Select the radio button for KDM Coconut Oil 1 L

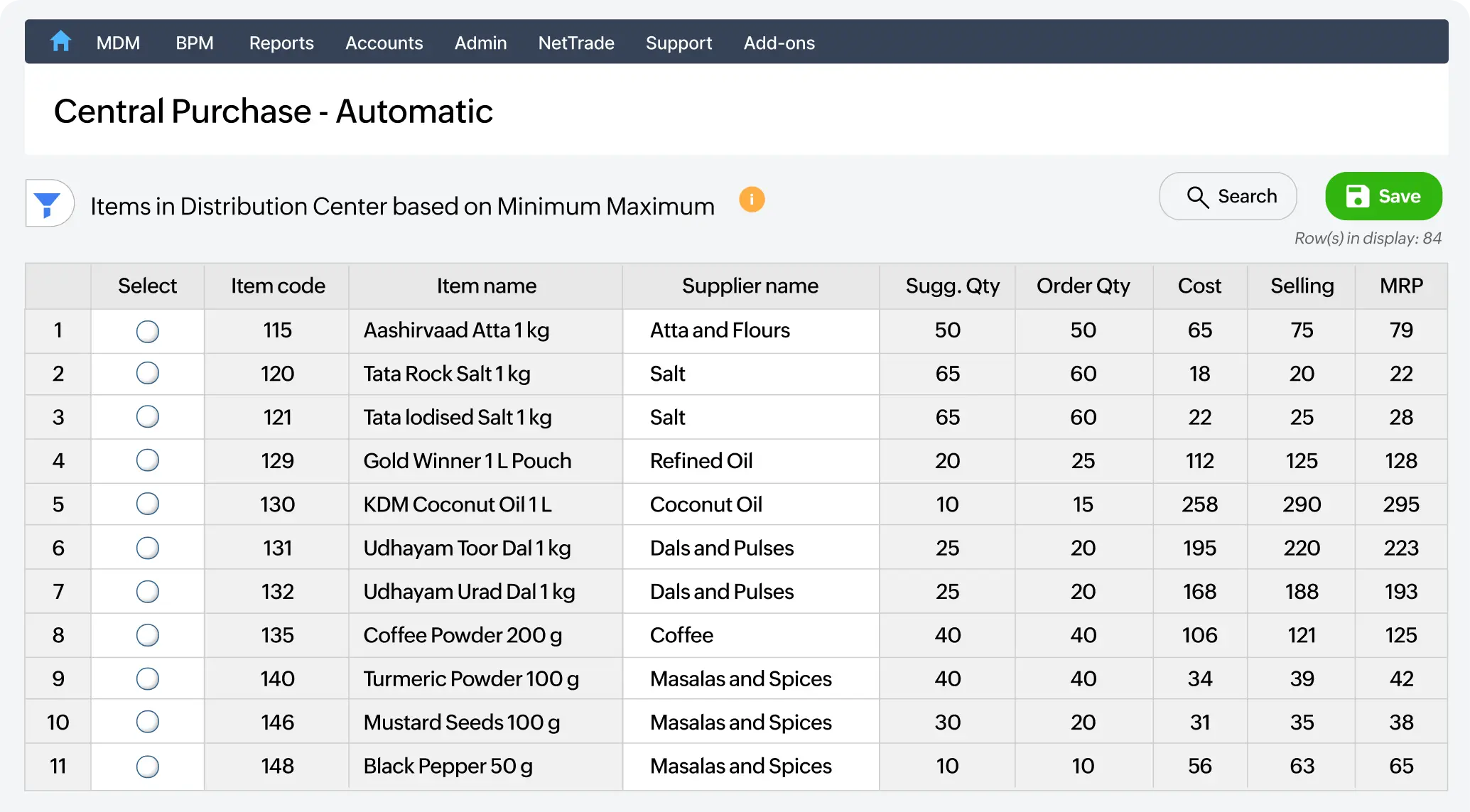147,504
